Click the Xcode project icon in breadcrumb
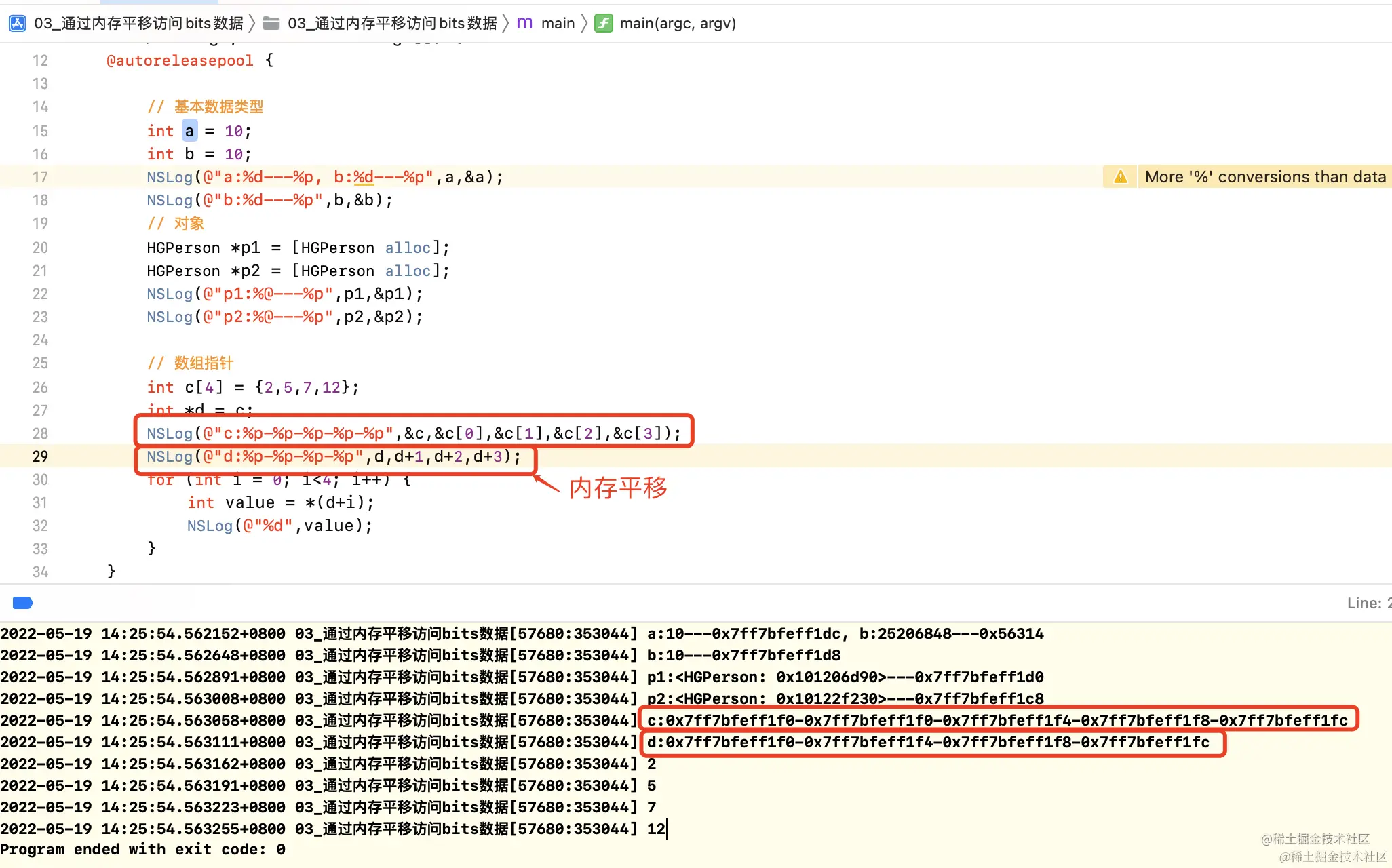 pos(17,24)
